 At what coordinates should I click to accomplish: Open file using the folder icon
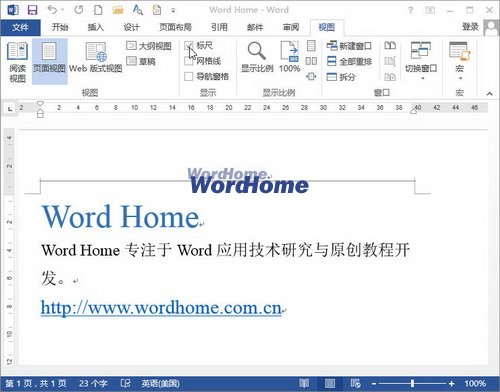118,10
